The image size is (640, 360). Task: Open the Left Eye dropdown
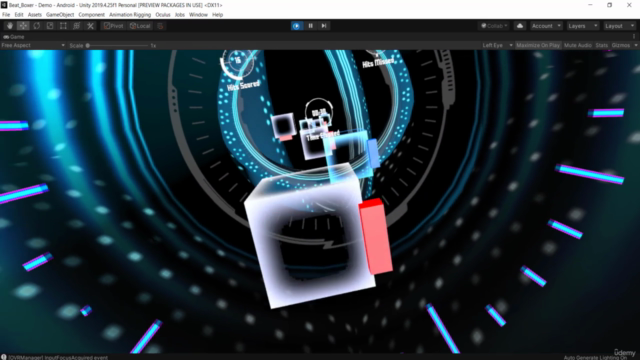(497, 45)
